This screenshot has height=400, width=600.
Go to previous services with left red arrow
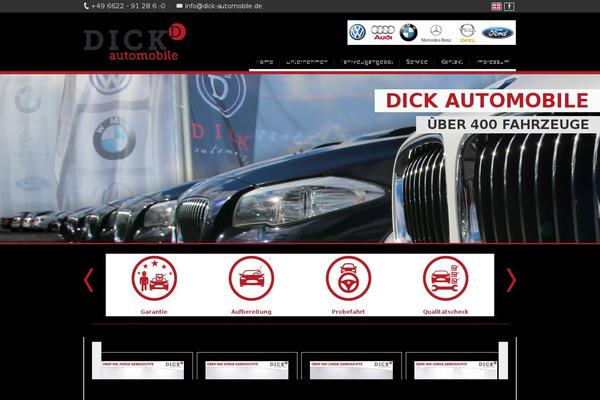click(x=88, y=280)
